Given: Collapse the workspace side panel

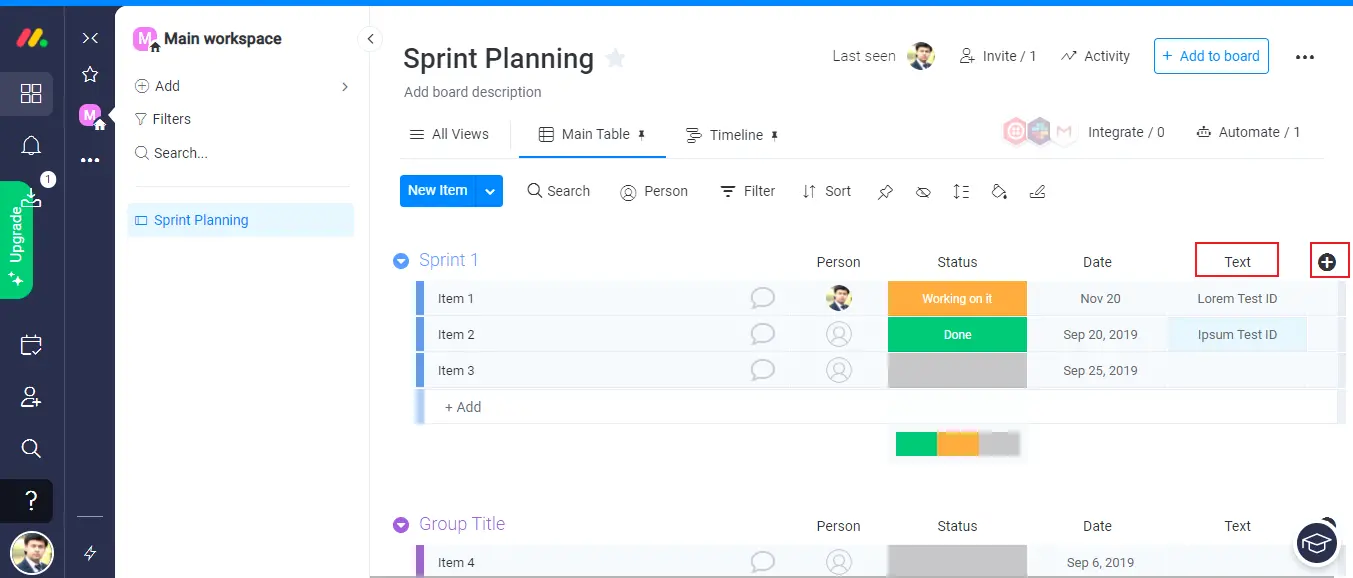Looking at the screenshot, I should tap(370, 39).
